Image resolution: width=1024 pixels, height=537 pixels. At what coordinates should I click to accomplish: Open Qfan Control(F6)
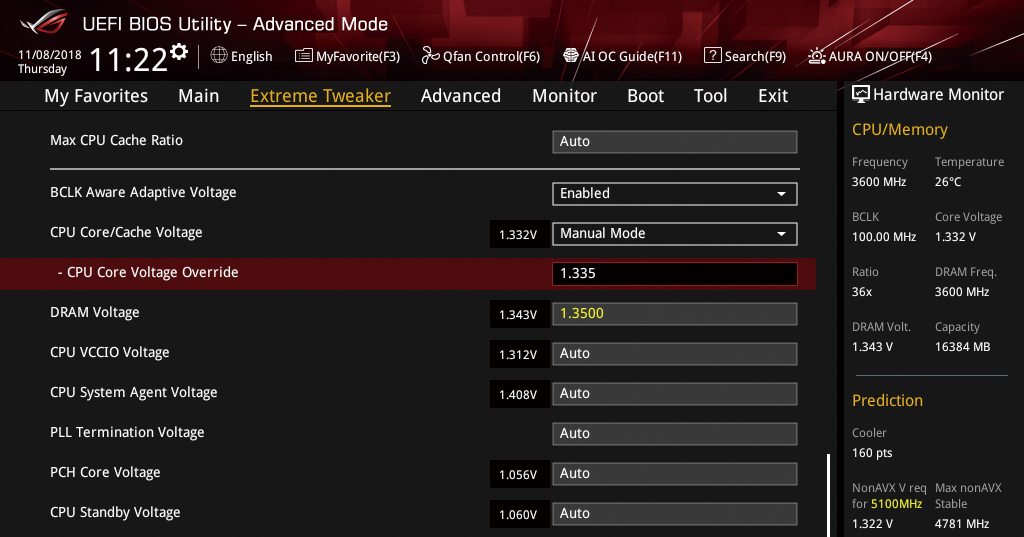(x=491, y=57)
